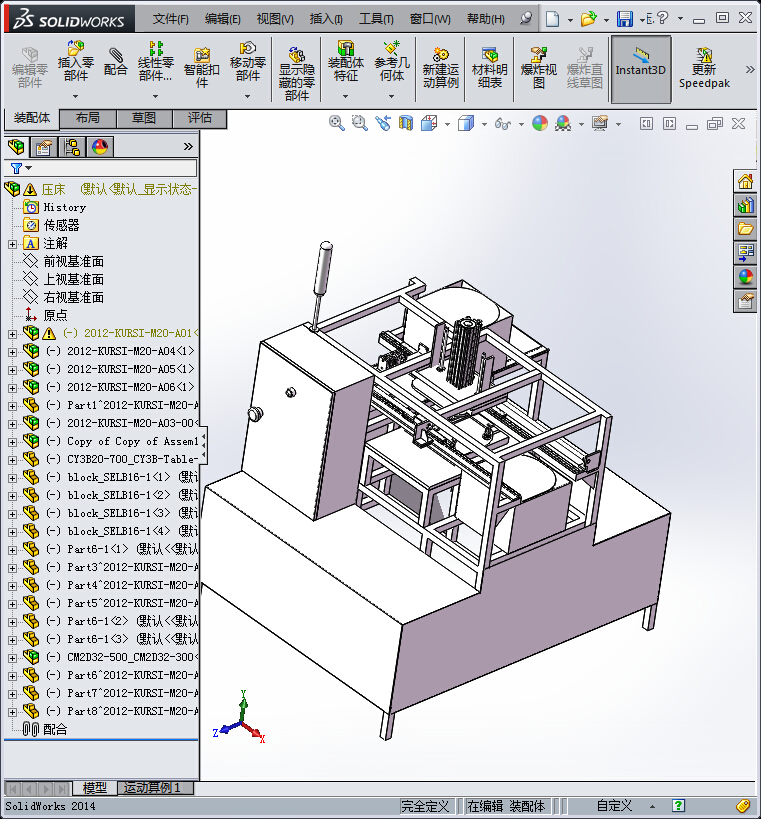Expand the 注解 (Annotations) tree node
Image resolution: width=761 pixels, height=819 pixels.
tap(13, 244)
